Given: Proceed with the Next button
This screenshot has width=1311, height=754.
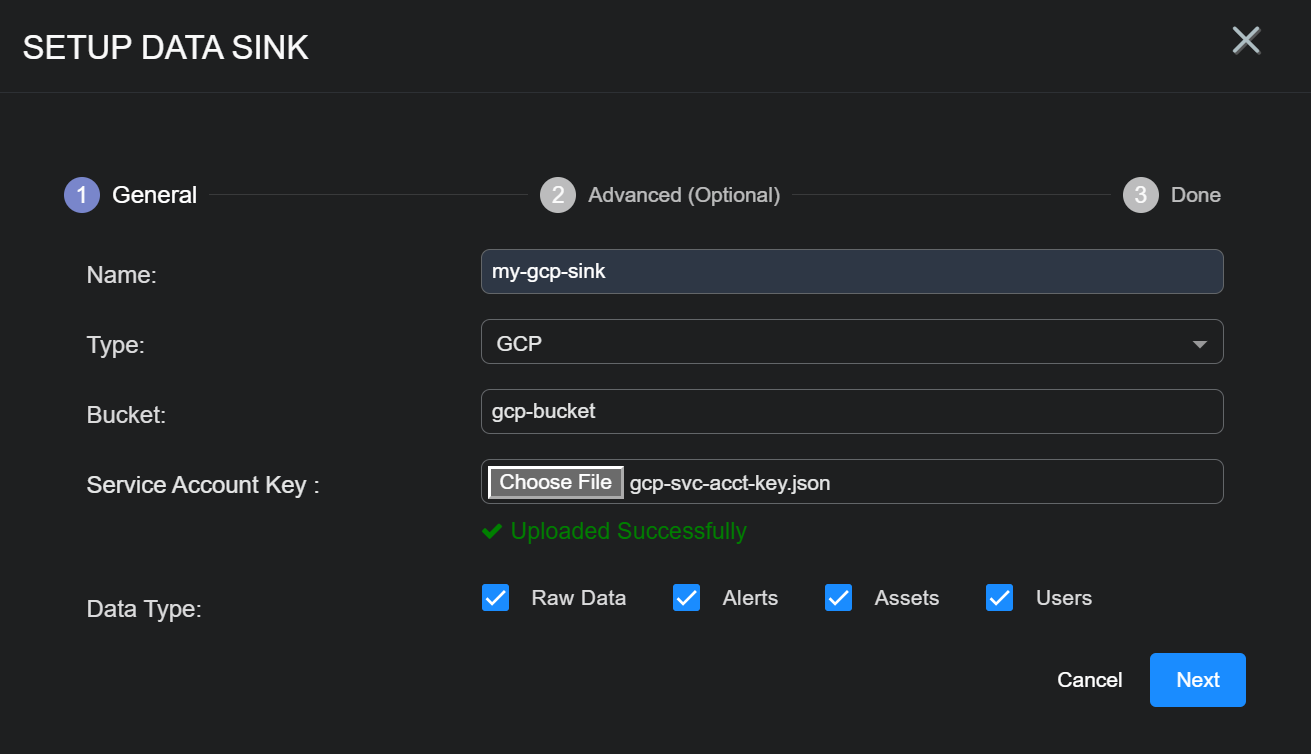Looking at the screenshot, I should coord(1197,680).
